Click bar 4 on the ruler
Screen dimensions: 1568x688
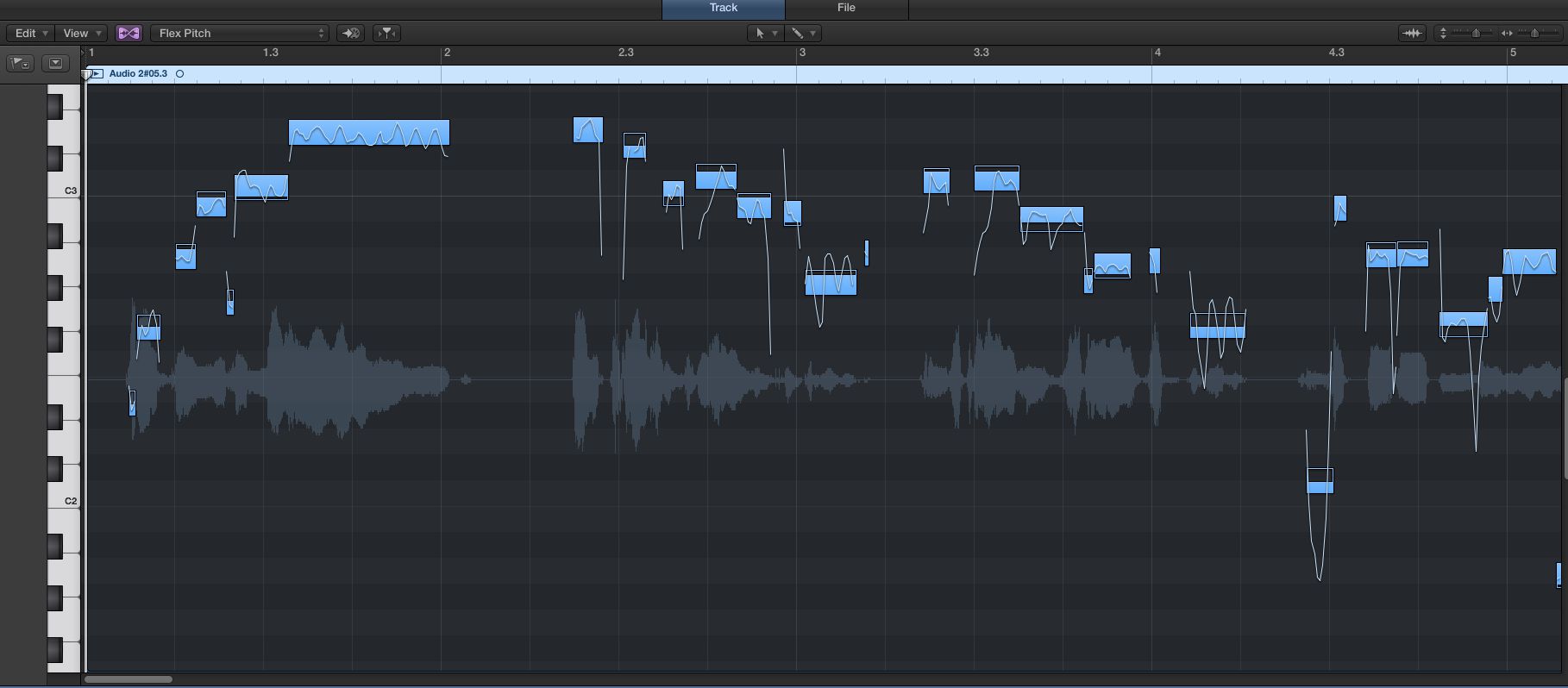(x=1157, y=53)
